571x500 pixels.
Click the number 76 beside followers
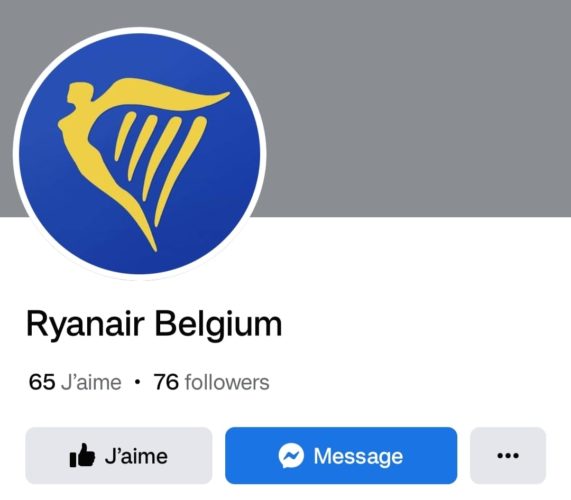point(166,382)
